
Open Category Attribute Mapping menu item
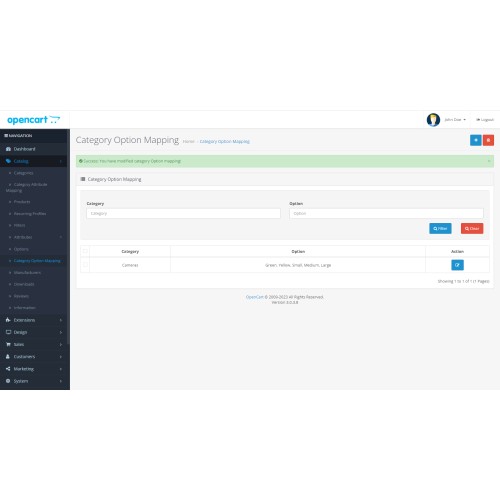click(27, 187)
